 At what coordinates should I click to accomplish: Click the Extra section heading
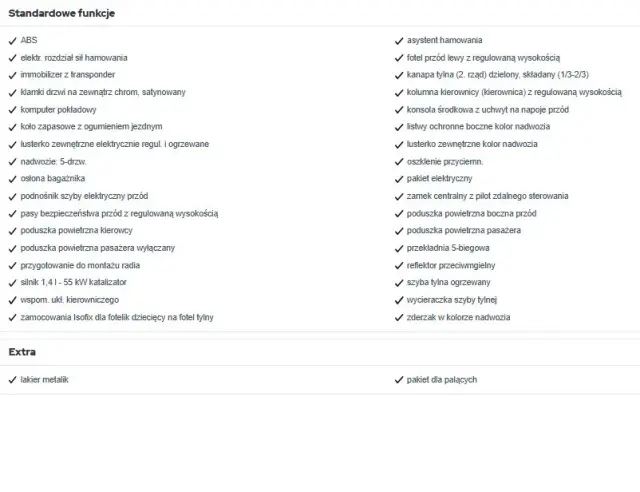tap(23, 352)
